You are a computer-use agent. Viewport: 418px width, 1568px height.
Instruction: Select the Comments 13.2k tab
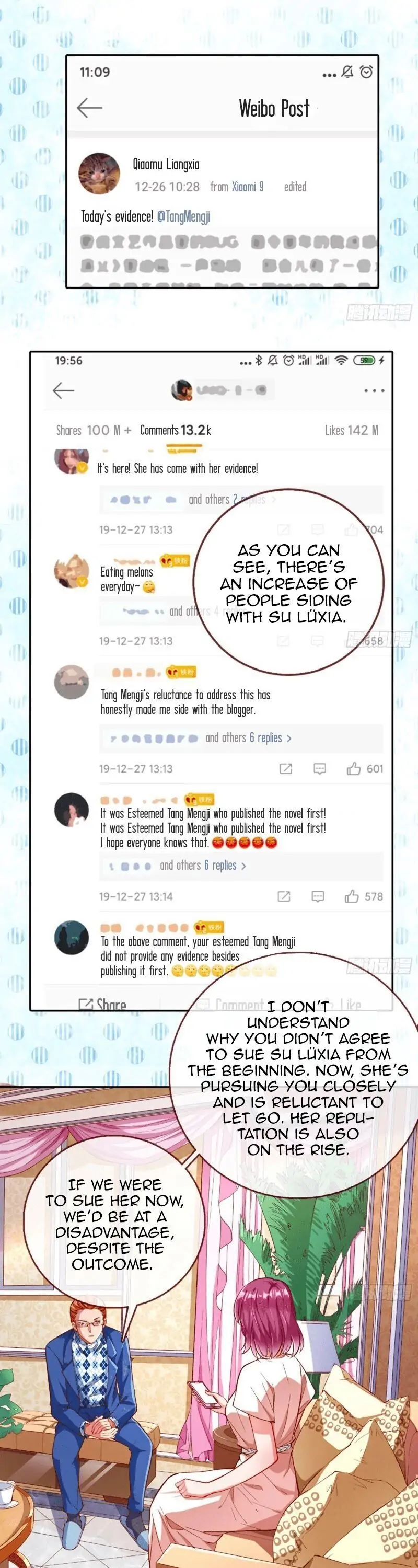pos(175,430)
